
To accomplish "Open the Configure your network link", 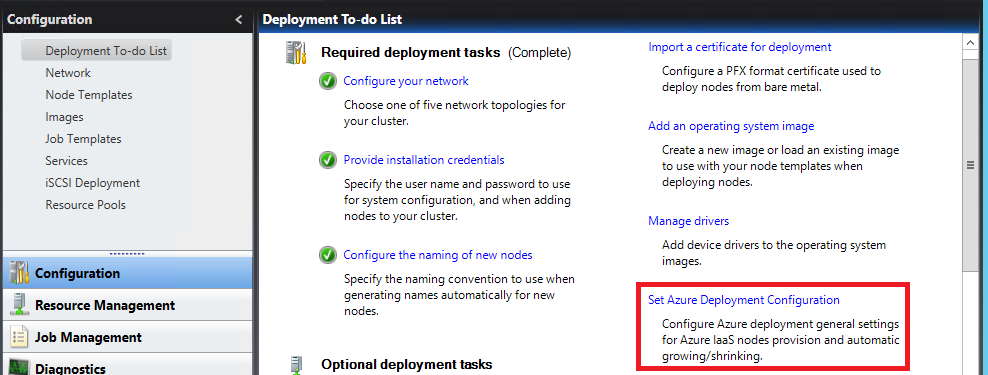I will click(x=406, y=81).
